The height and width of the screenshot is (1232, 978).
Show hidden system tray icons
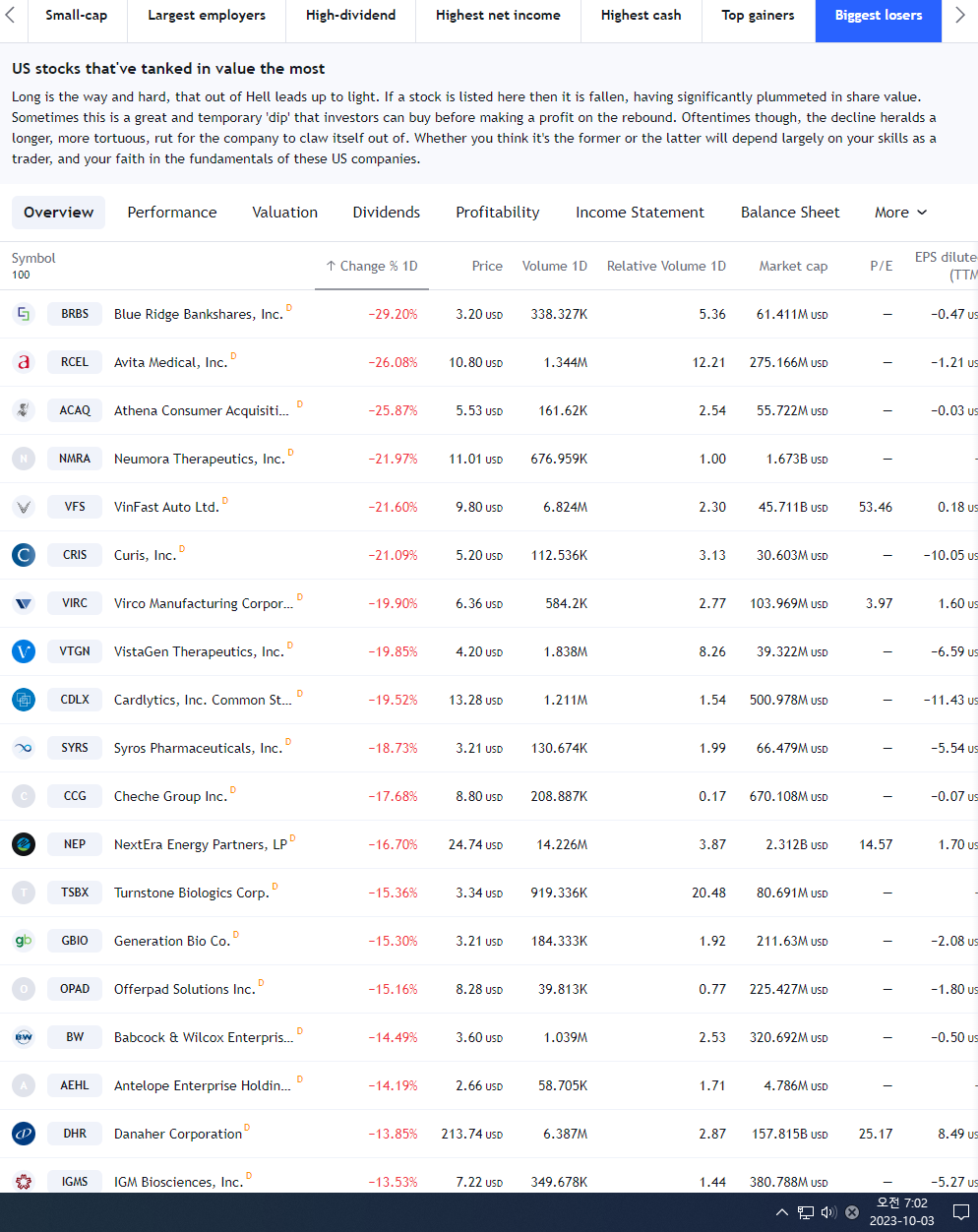782,1212
